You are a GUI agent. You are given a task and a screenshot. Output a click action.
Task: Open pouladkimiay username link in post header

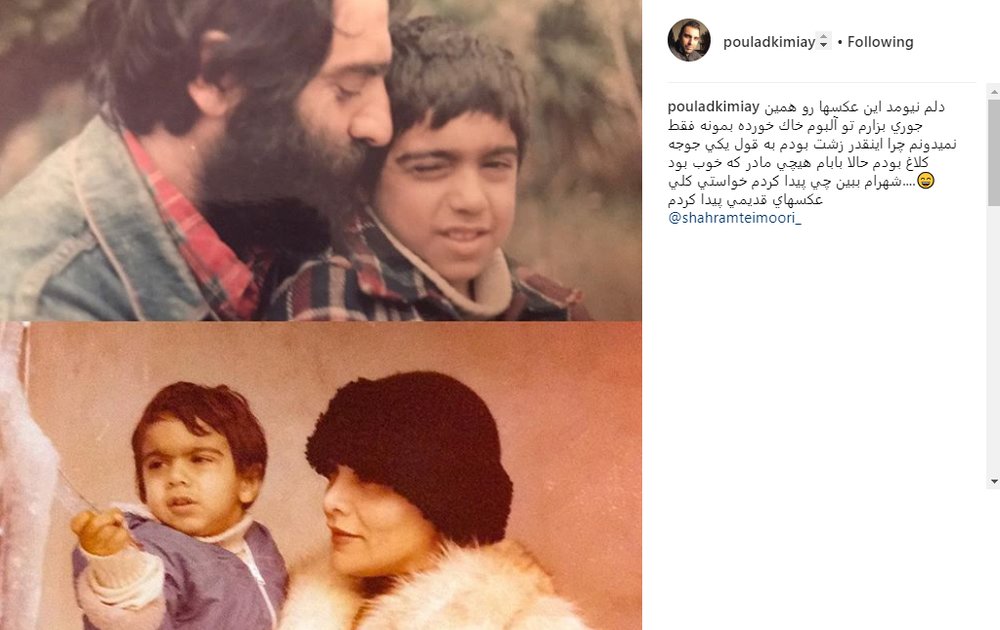(x=769, y=42)
